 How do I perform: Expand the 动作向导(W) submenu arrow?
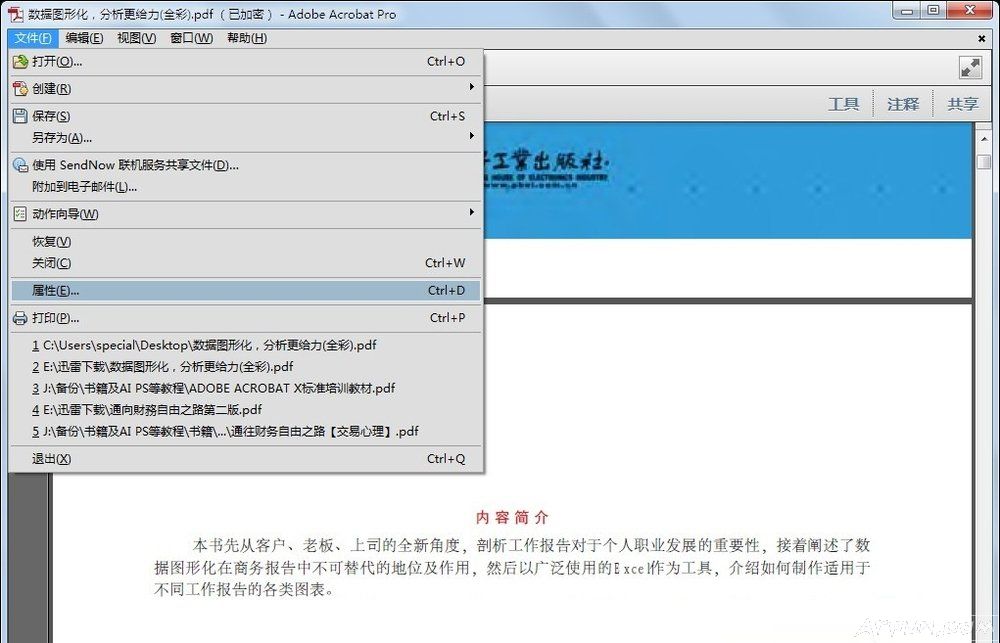coord(471,212)
